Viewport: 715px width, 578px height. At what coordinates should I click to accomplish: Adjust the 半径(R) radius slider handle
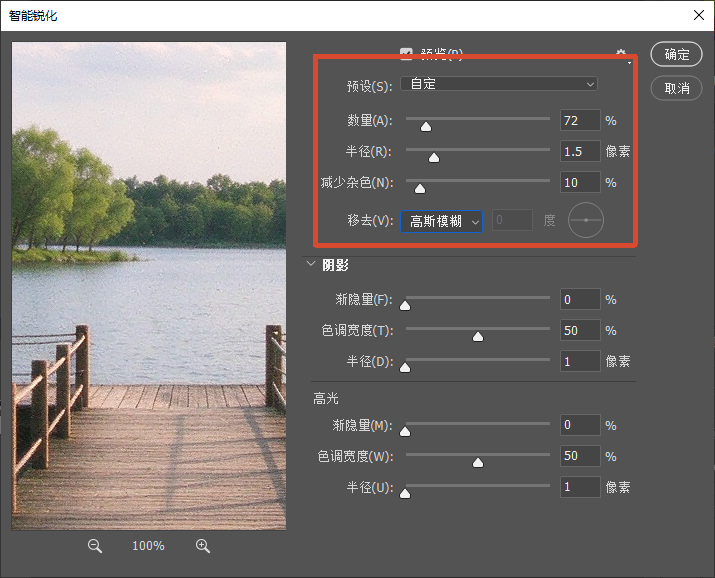coord(434,158)
